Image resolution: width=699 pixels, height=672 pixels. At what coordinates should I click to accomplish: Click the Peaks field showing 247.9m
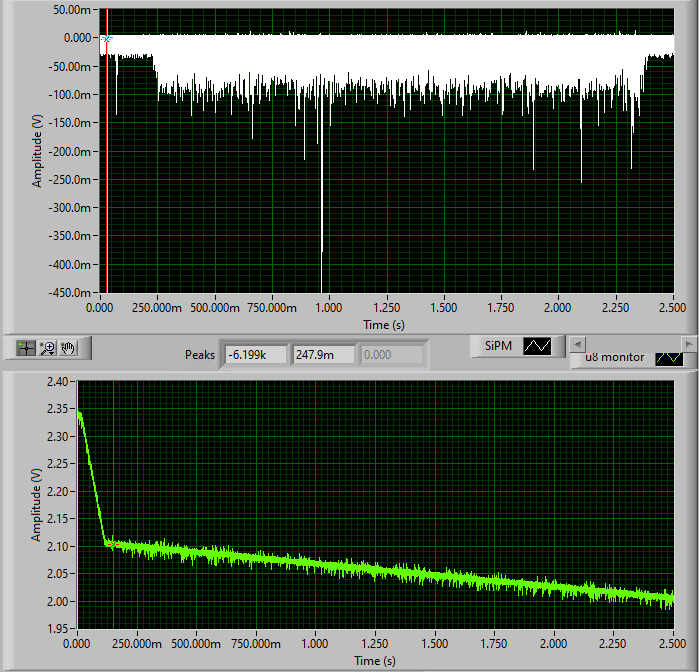tap(323, 355)
